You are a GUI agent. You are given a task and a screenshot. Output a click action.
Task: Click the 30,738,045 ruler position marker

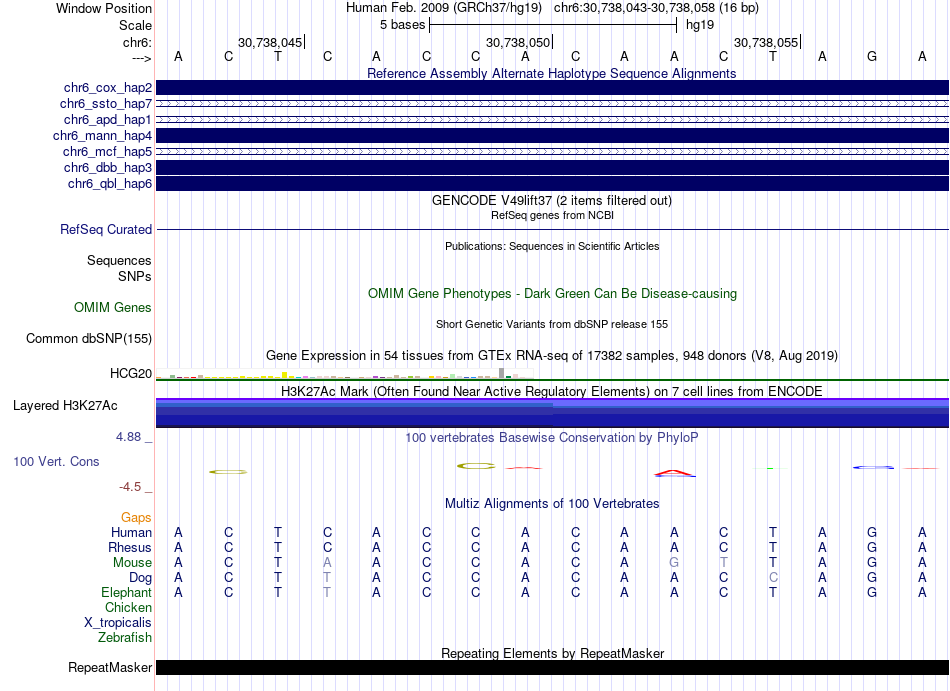click(x=271, y=42)
